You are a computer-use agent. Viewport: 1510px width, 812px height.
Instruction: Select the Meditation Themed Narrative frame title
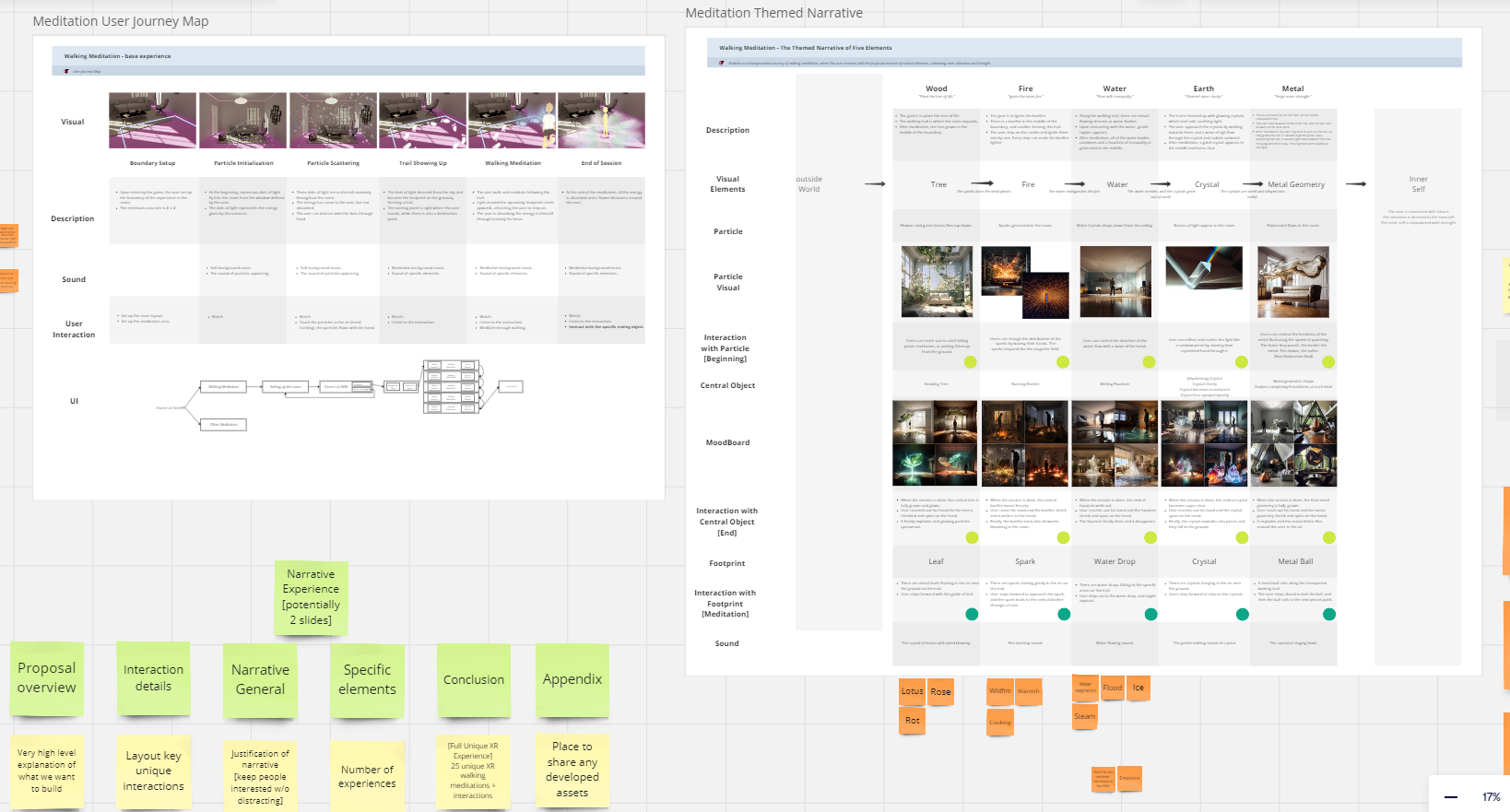pos(773,13)
